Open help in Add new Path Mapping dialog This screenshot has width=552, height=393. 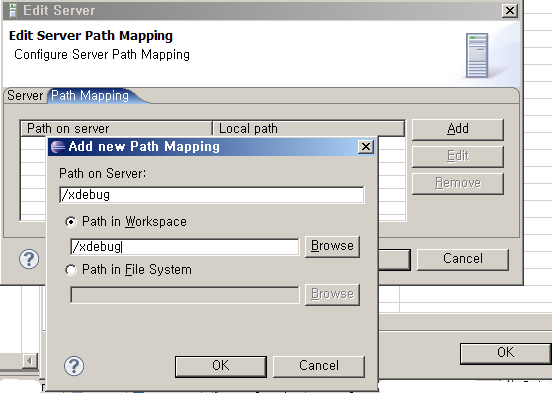(74, 366)
